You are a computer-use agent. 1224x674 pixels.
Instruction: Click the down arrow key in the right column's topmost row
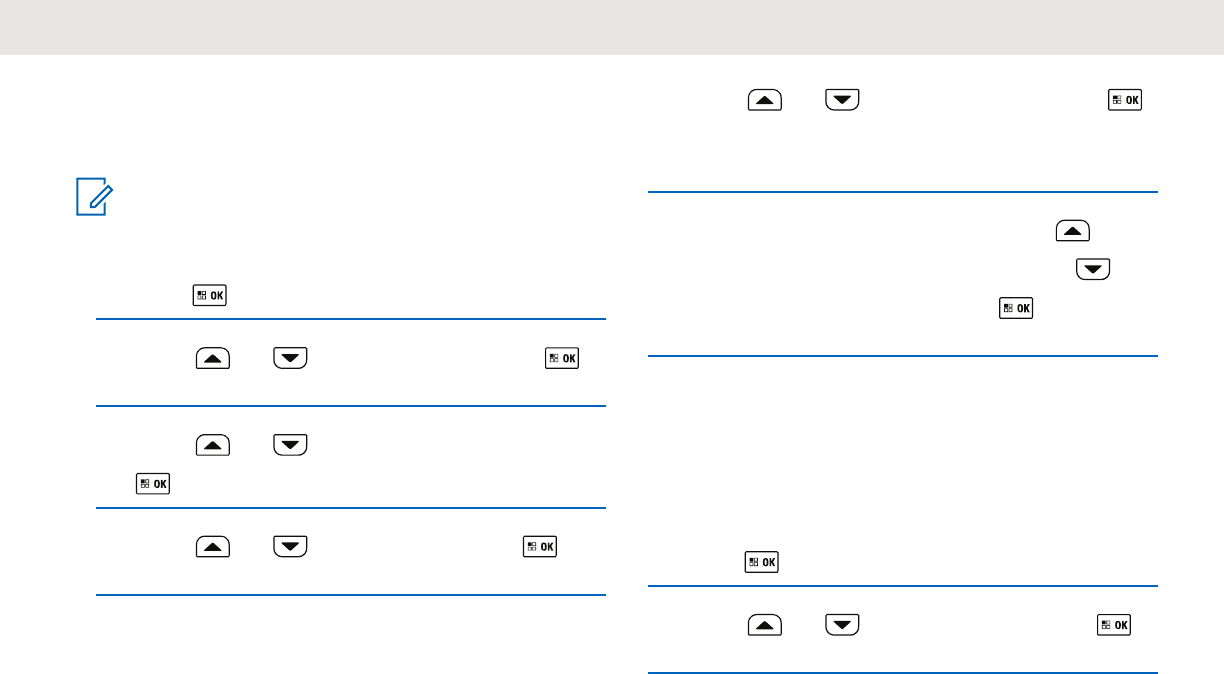click(x=842, y=100)
